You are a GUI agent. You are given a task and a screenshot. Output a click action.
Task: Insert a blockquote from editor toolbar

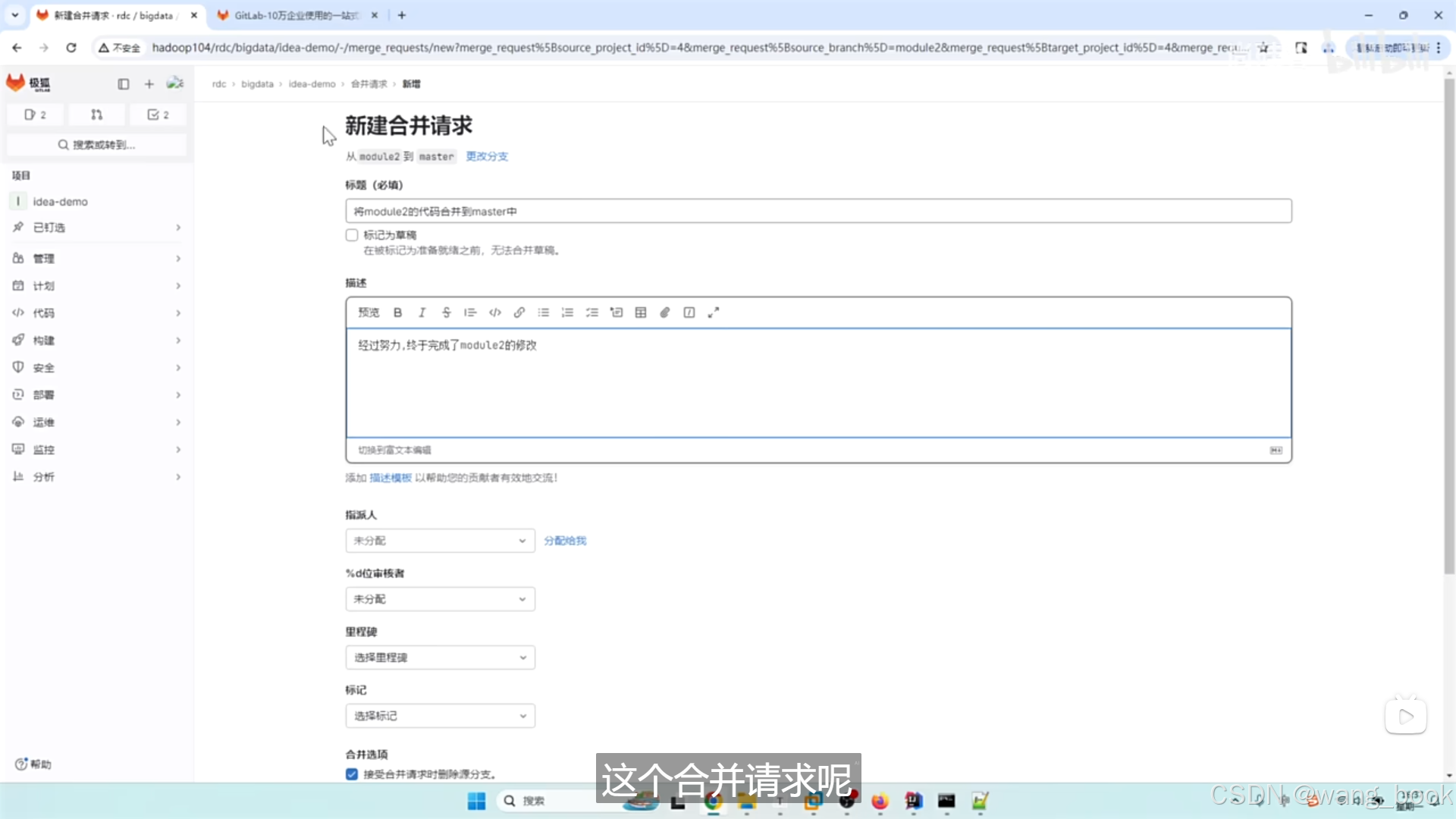coord(470,312)
